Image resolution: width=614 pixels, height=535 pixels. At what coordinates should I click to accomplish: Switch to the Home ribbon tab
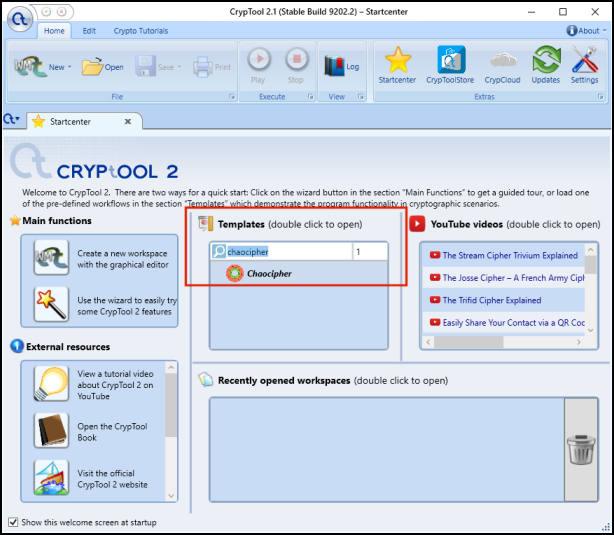coord(54,31)
